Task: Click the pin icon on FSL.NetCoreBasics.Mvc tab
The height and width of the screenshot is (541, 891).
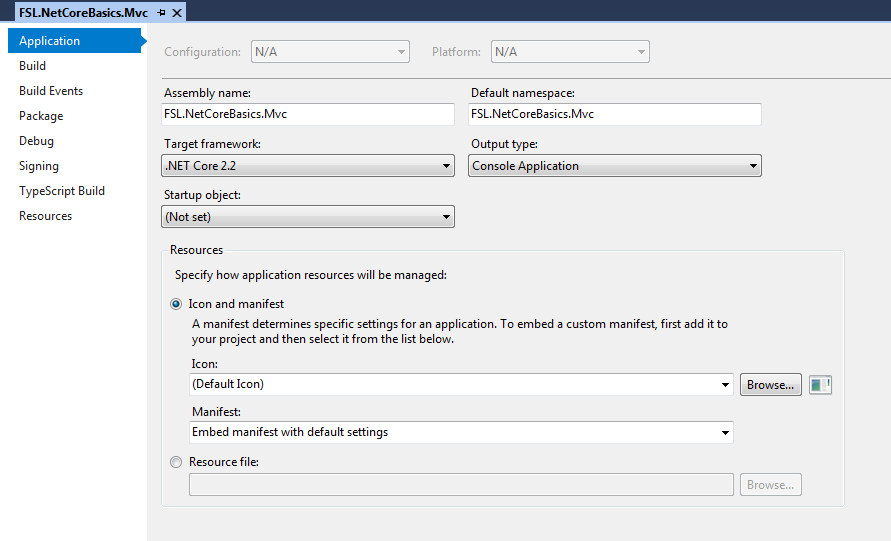Action: [162, 12]
